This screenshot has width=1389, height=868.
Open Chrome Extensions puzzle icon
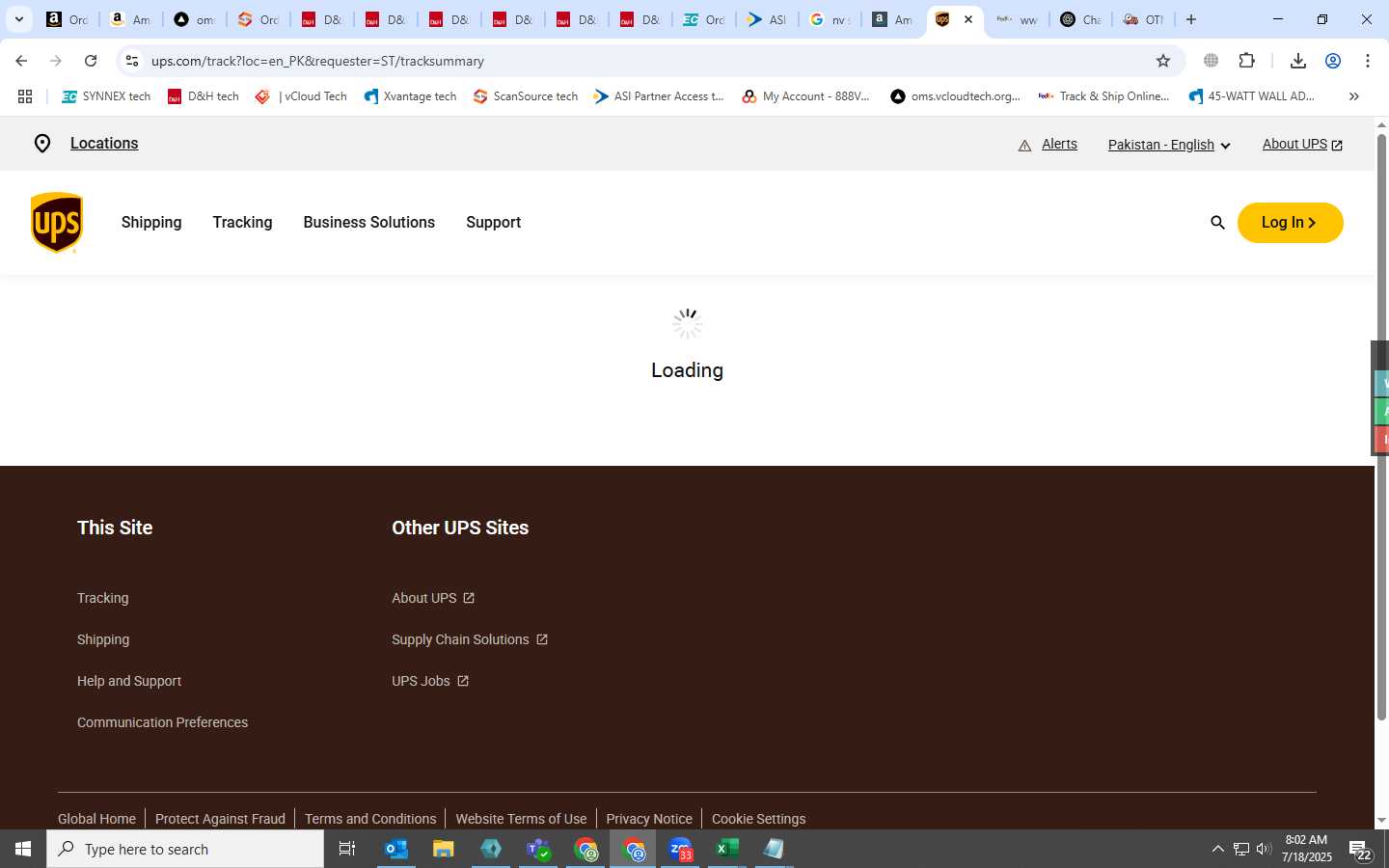coord(1246,61)
